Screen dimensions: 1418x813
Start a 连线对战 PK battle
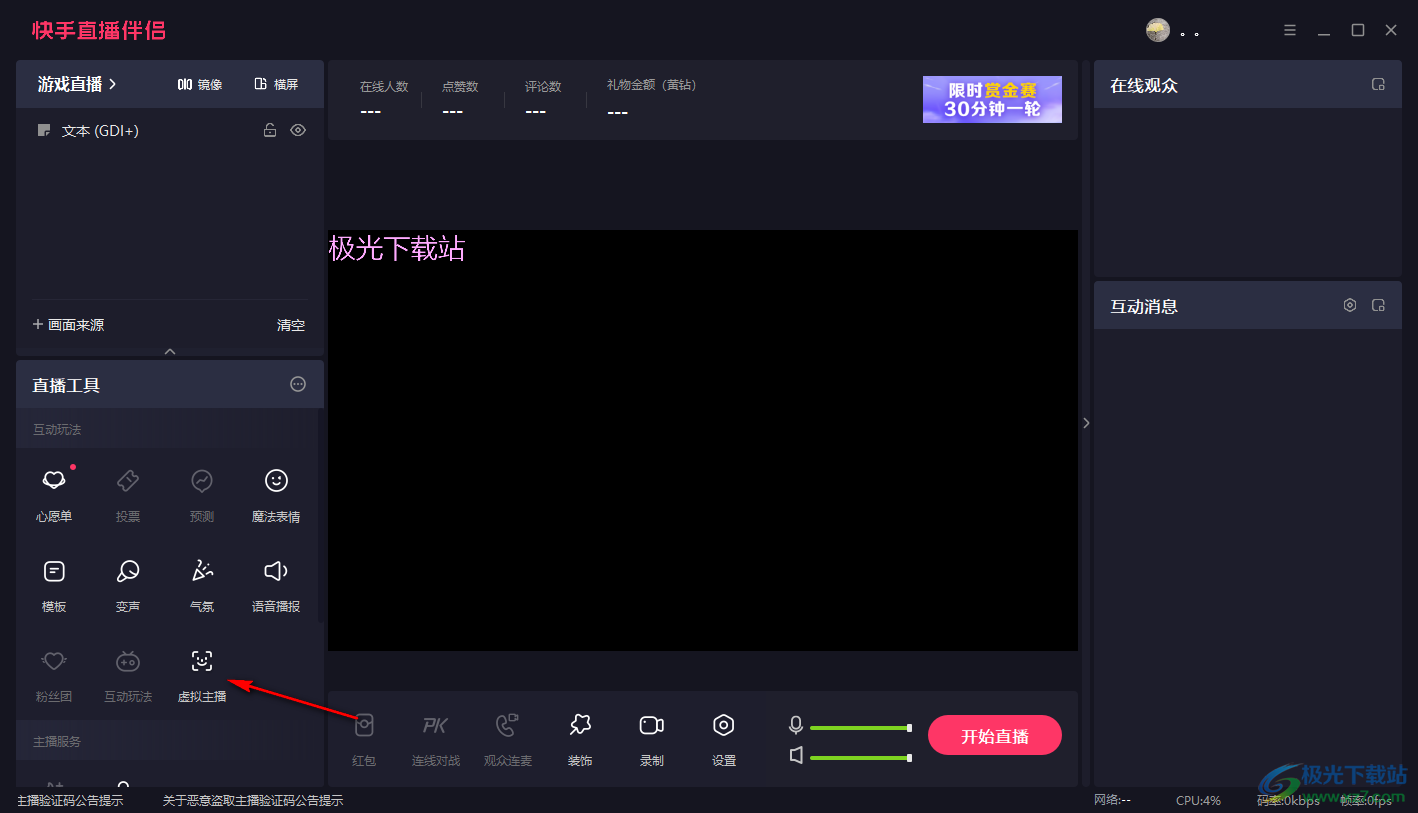(x=436, y=739)
